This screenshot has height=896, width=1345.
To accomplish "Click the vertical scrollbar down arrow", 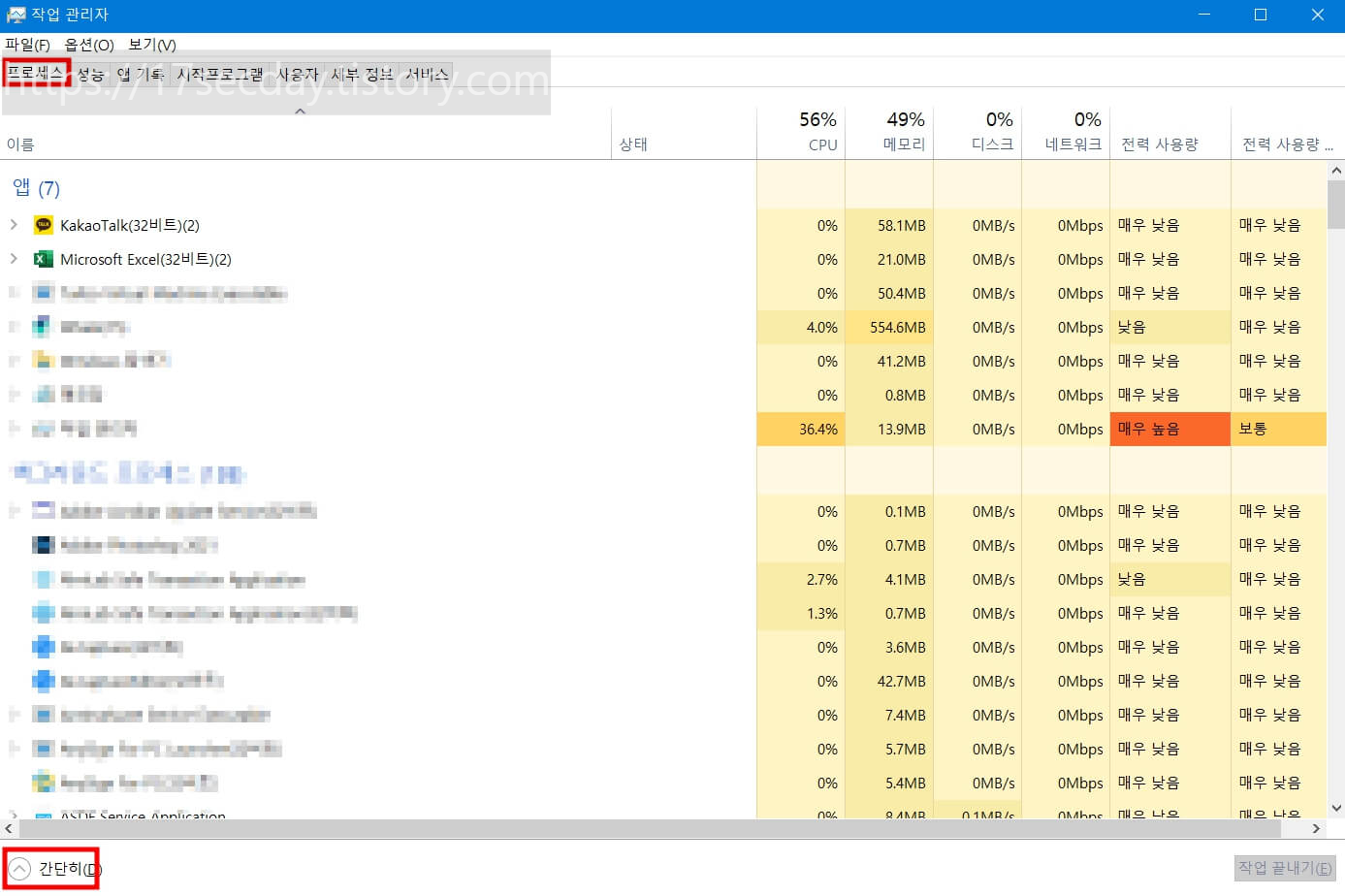I will coord(1336,807).
